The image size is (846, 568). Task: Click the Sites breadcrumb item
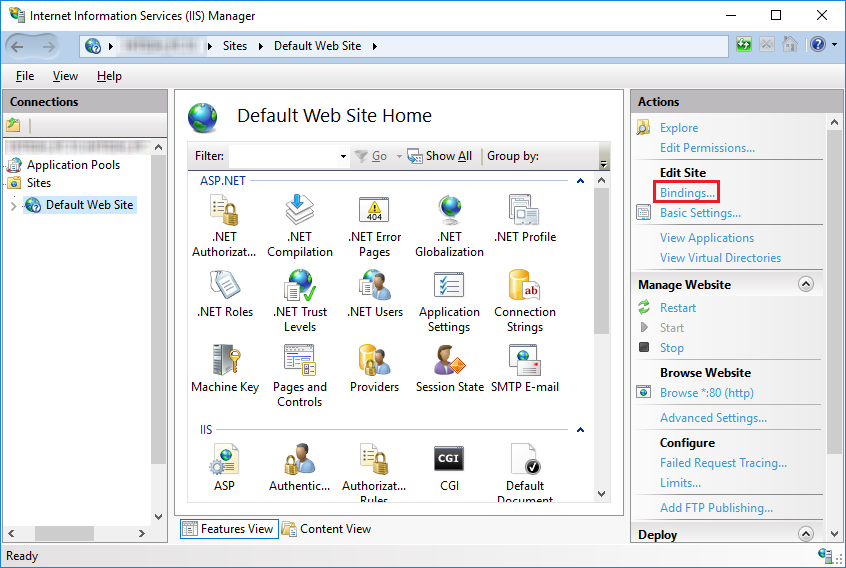click(x=235, y=46)
